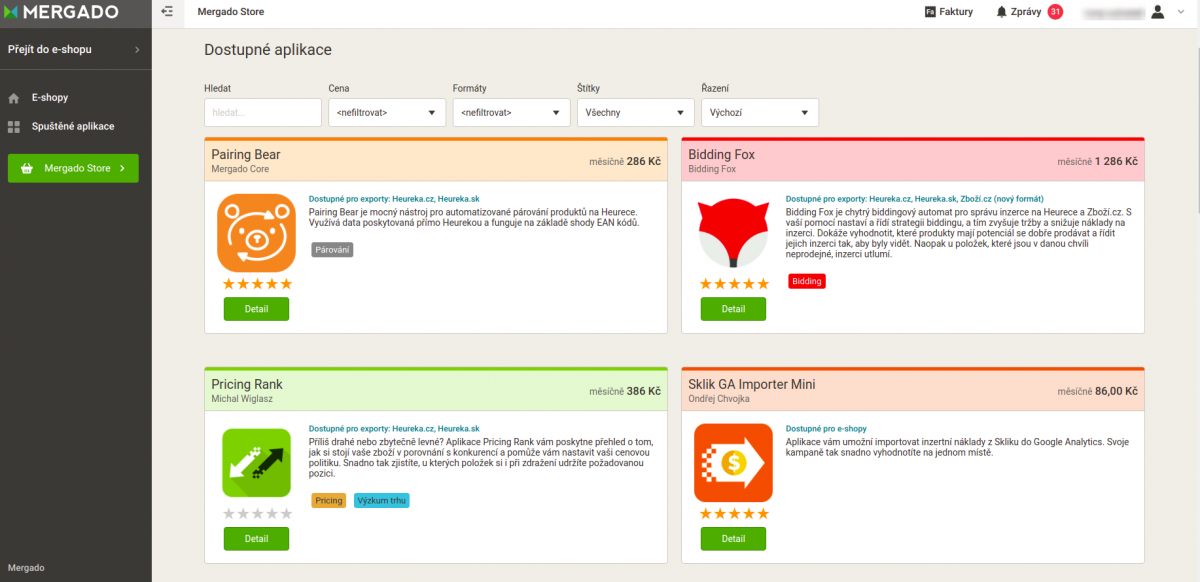Click the Faktury link in top bar
The width and height of the screenshot is (1200, 582).
956,12
